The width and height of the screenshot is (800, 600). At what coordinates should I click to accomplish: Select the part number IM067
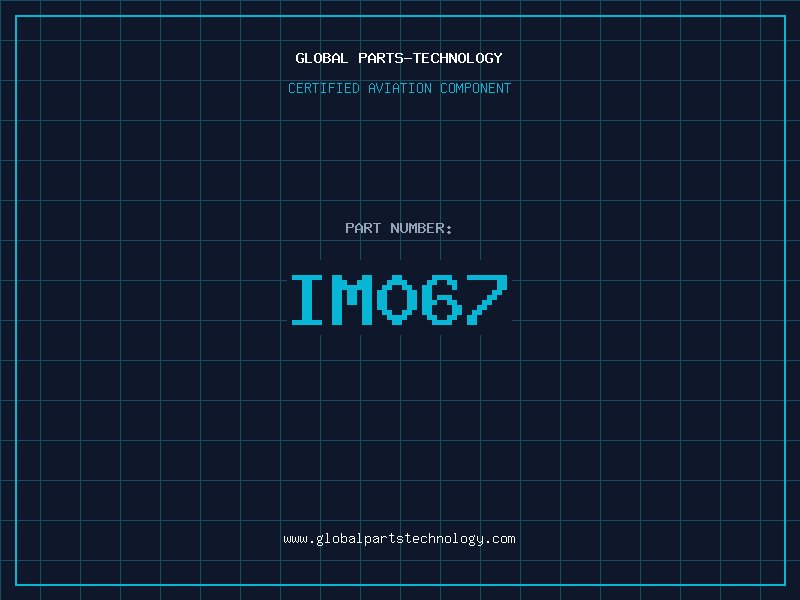[399, 299]
